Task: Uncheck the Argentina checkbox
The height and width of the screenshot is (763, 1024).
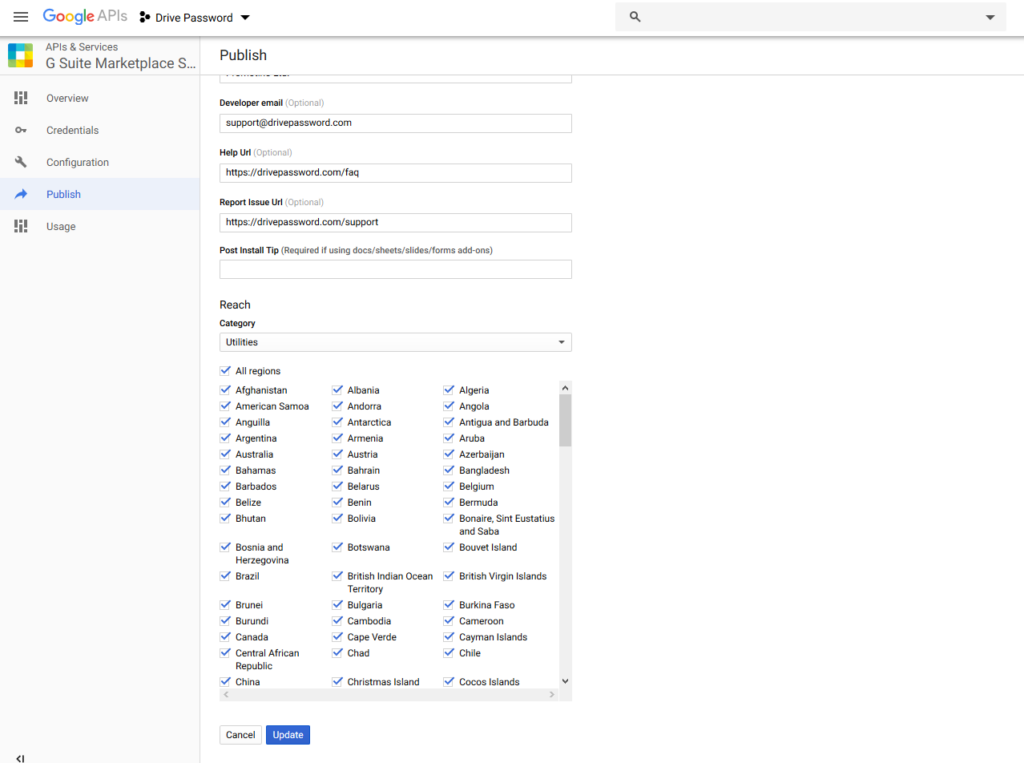Action: click(x=225, y=438)
